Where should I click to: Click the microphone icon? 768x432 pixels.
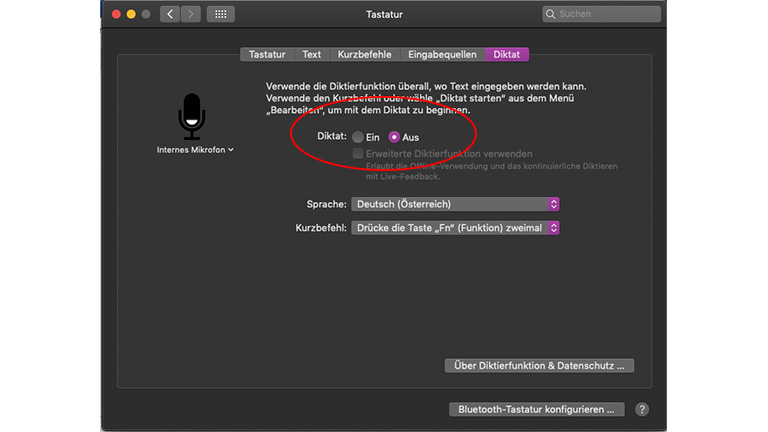click(192, 116)
